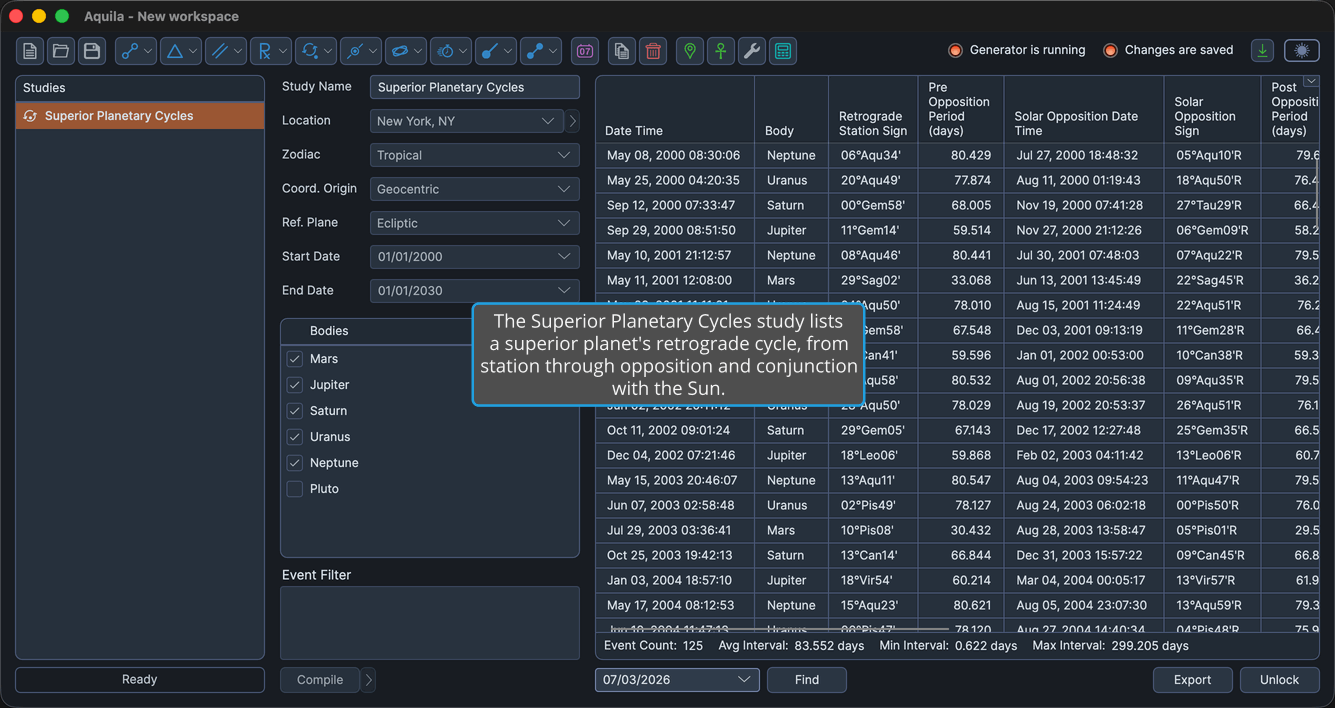Click inside the Event Filter text area
Viewport: 1335px width, 708px height.
[x=430, y=623]
